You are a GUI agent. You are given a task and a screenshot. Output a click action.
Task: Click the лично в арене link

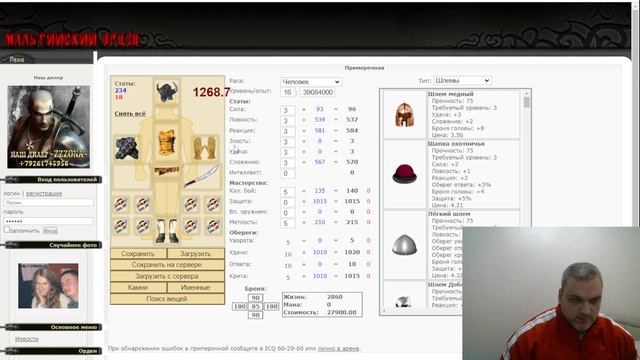click(338, 348)
